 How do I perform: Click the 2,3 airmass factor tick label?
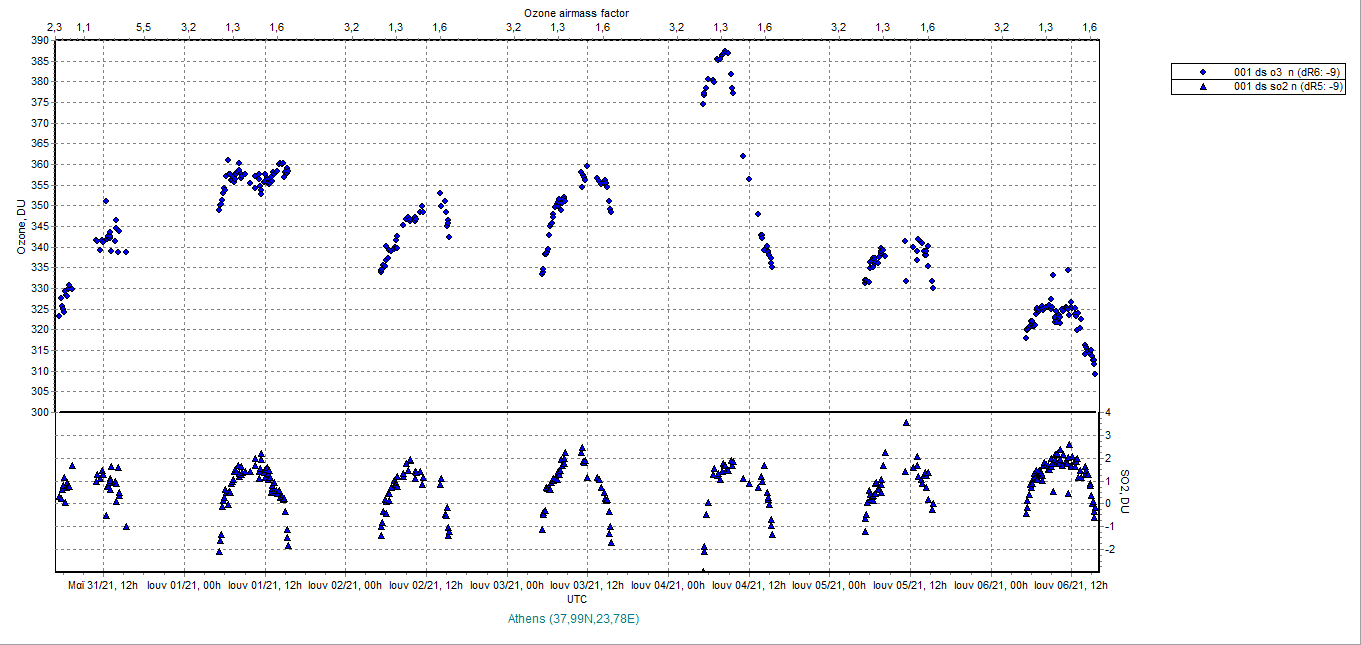56,26
